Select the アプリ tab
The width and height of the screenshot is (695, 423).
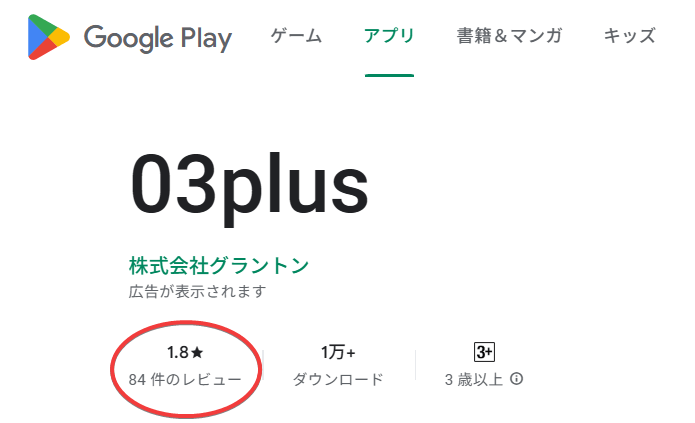(x=389, y=37)
